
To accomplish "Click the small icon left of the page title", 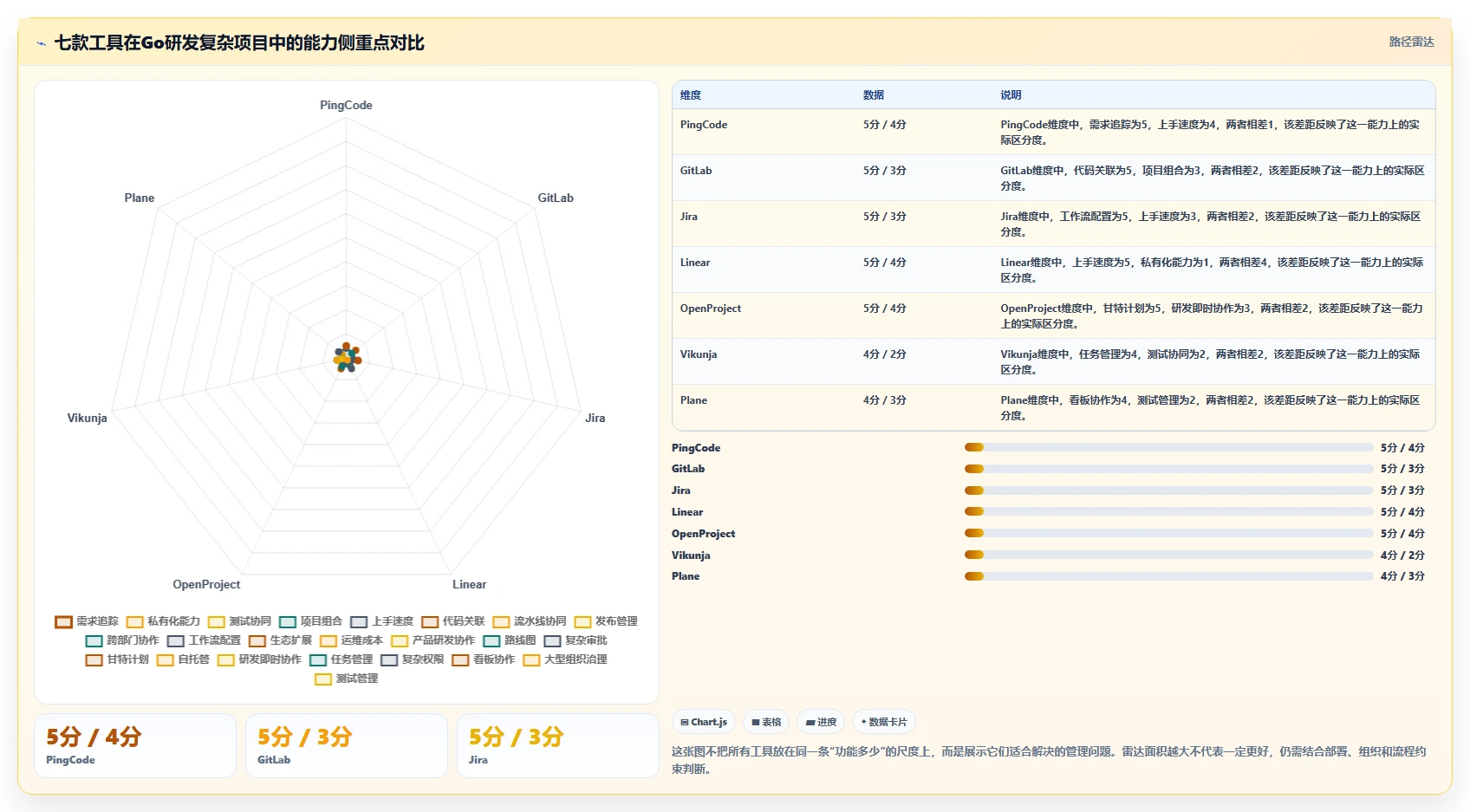I will [41, 43].
